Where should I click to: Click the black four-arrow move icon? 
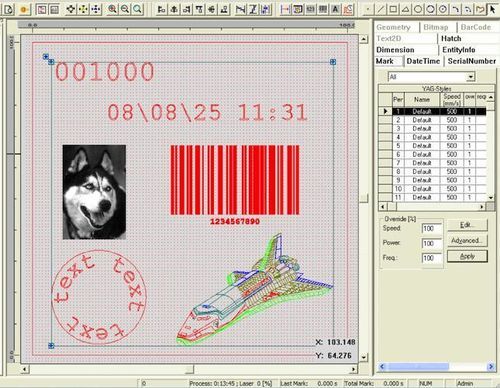click(x=71, y=9)
